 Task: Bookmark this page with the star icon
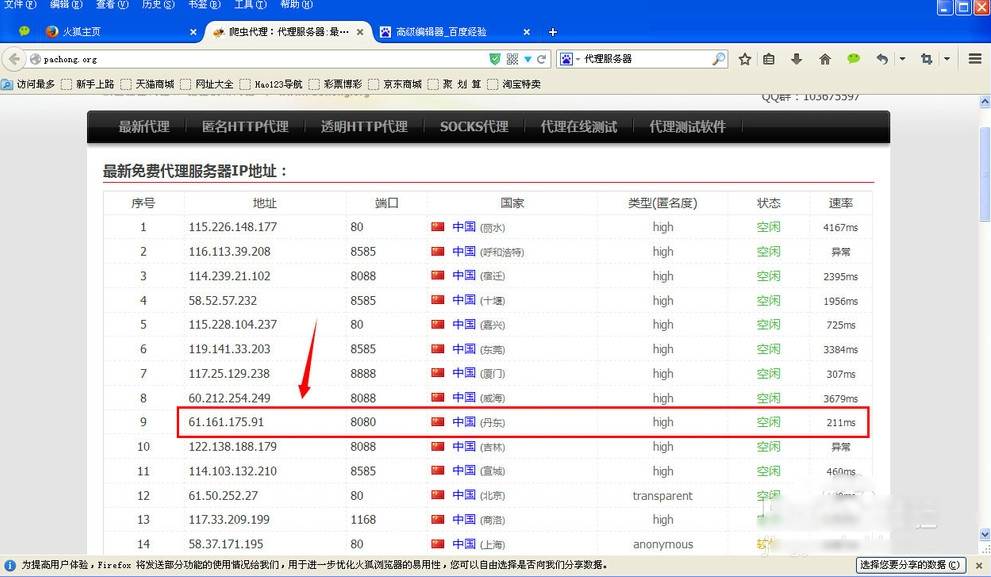tap(744, 59)
